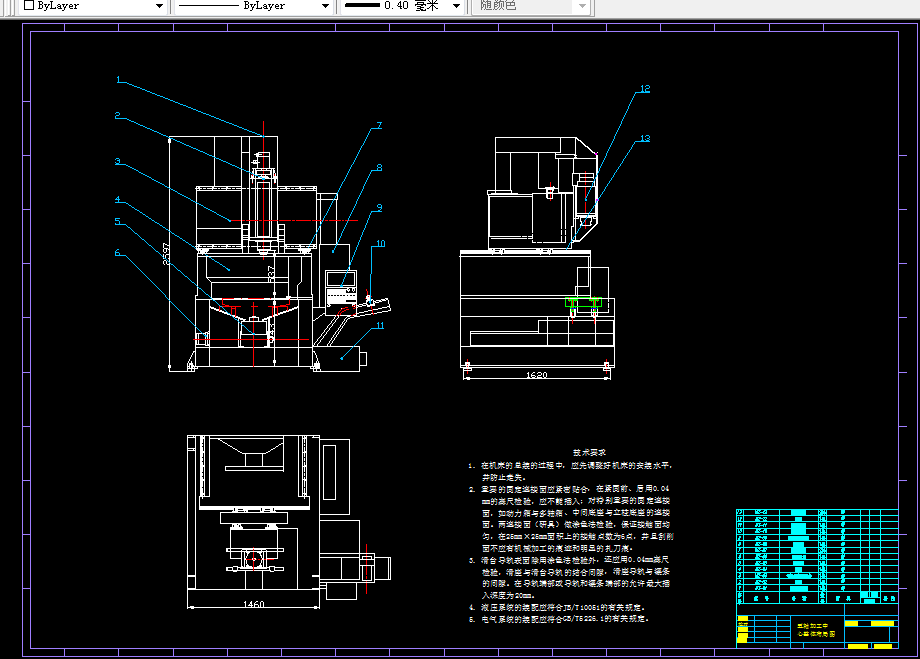
Task: Open the 随颜色 plot style dropdown
Action: (x=533, y=6)
